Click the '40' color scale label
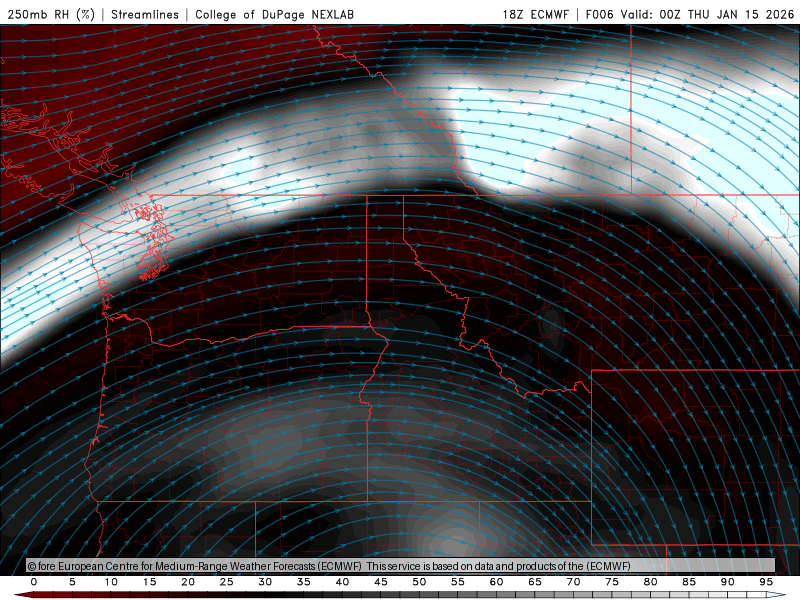Image resolution: width=800 pixels, height=600 pixels. 342,582
